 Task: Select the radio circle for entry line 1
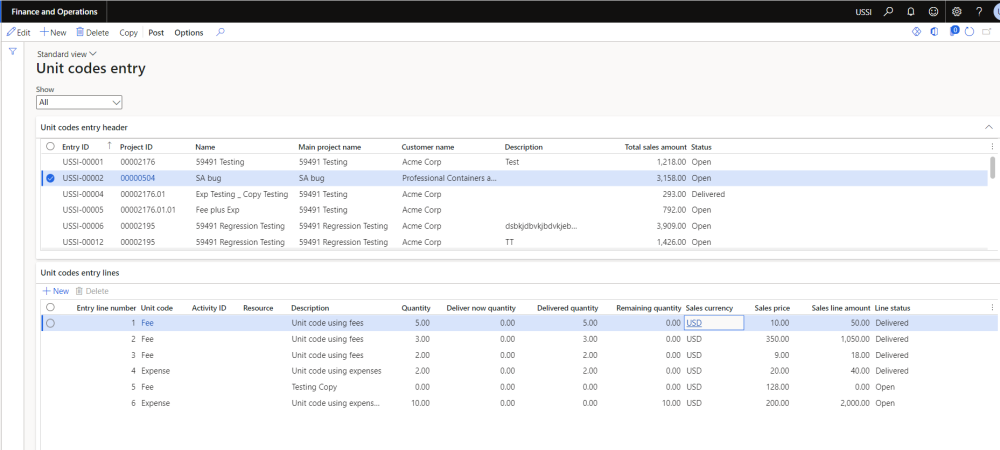point(50,324)
